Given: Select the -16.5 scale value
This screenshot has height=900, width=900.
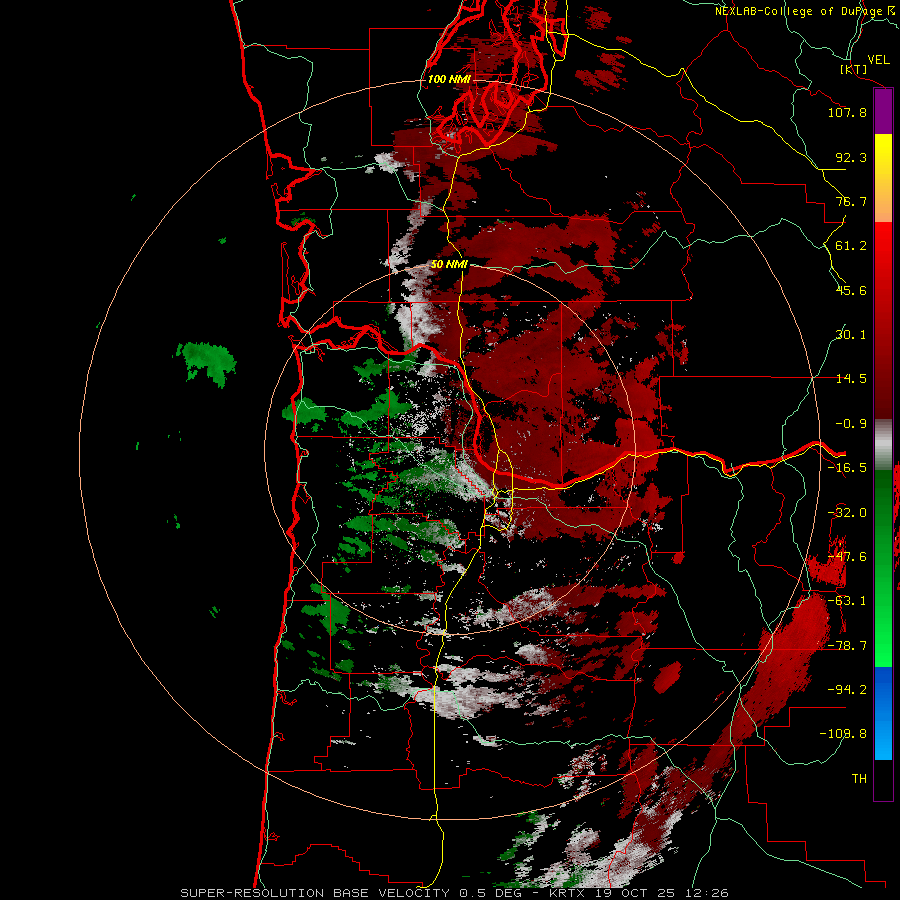Looking at the screenshot, I should coord(847,468).
